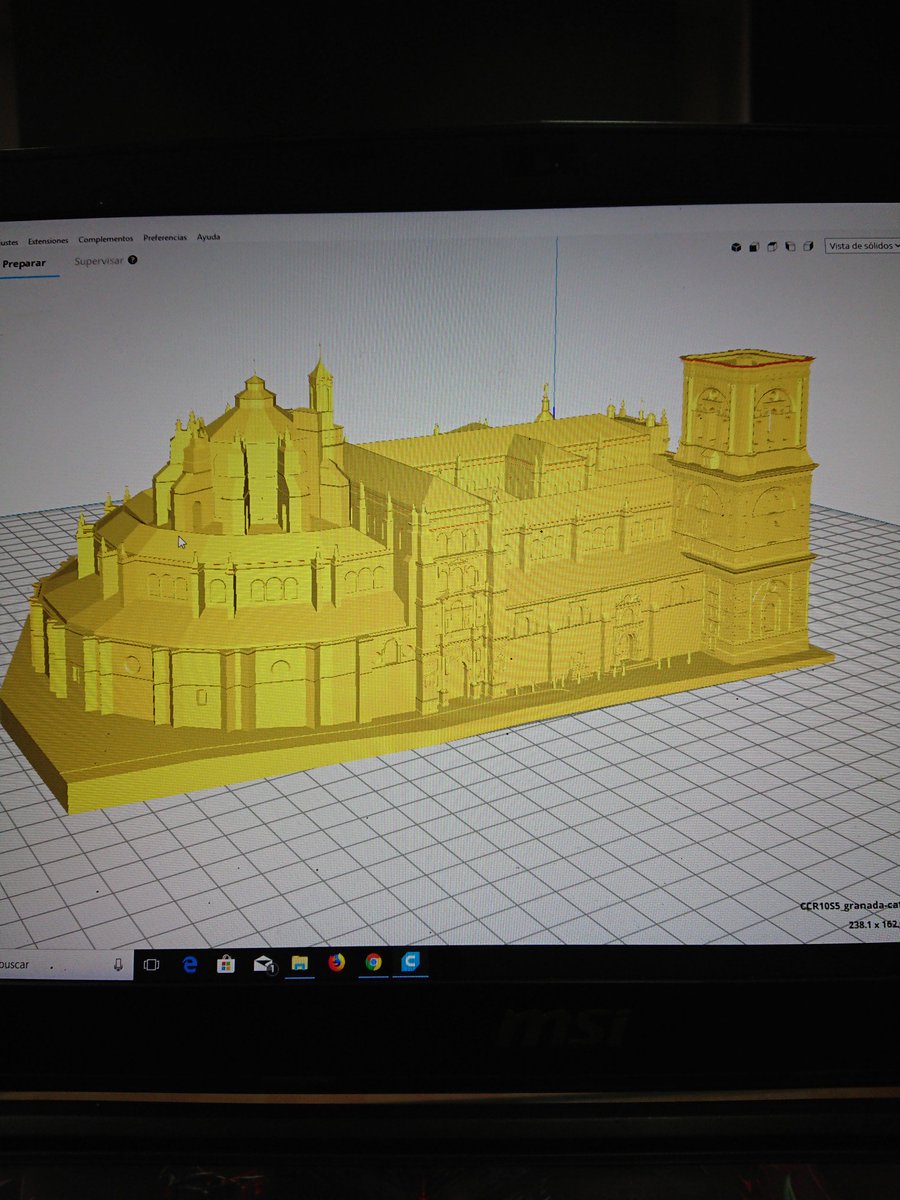Click the Cura icon in the taskbar
900x1200 pixels.
[x=410, y=962]
